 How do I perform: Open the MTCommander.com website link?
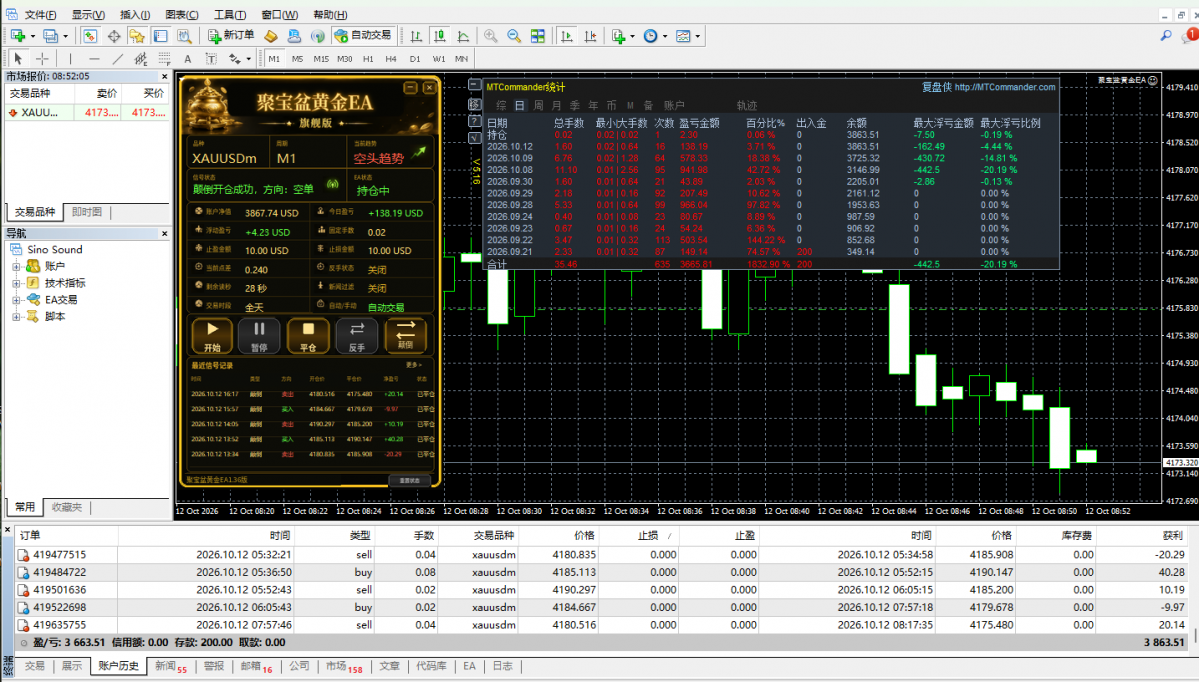(x=1005, y=87)
